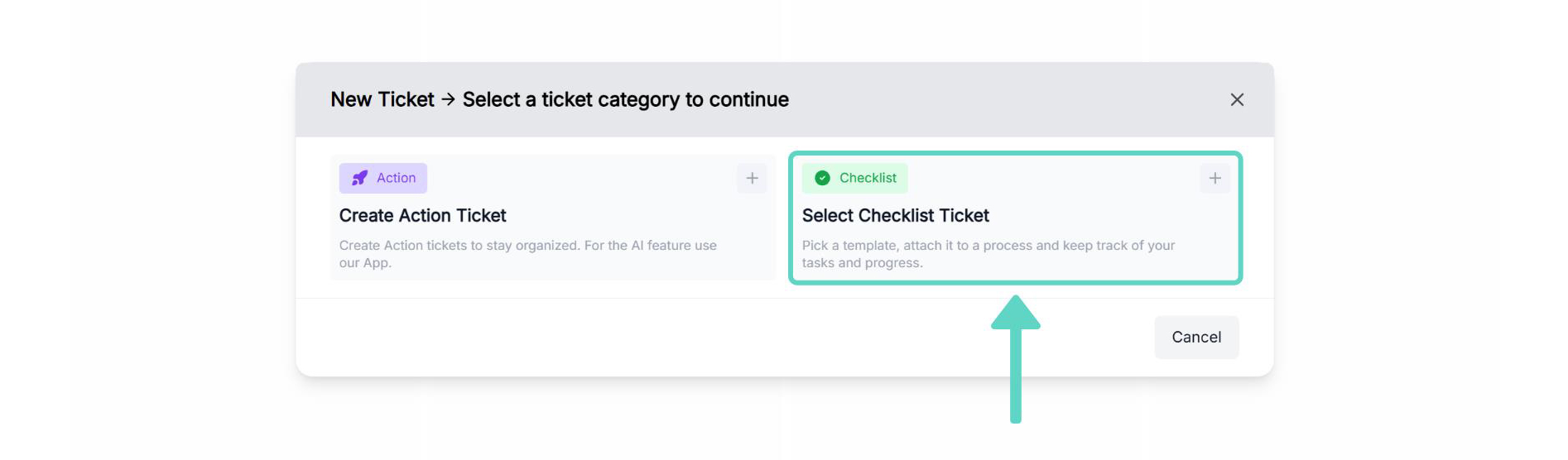Click the green checkmark circle icon
This screenshot has height=460, width=1568.
point(822,178)
